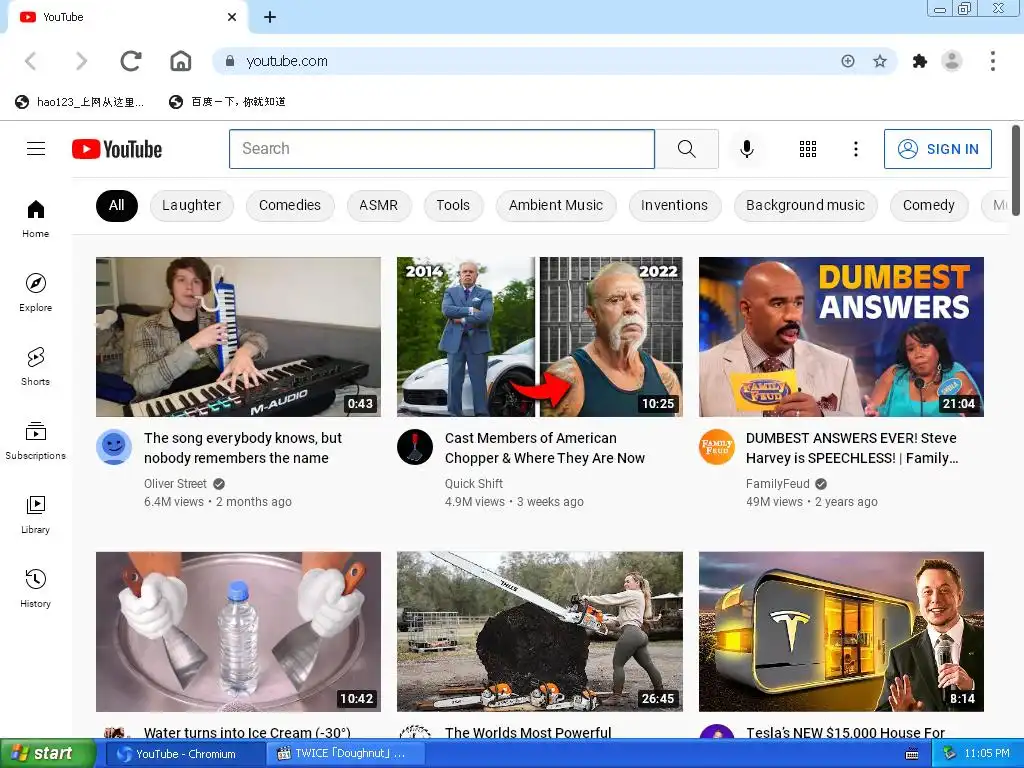Select the Background music filter chip

(805, 206)
